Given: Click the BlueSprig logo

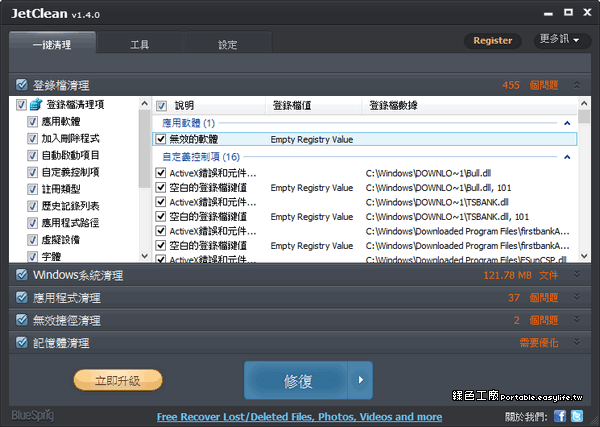Looking at the screenshot, I should tap(33, 416).
